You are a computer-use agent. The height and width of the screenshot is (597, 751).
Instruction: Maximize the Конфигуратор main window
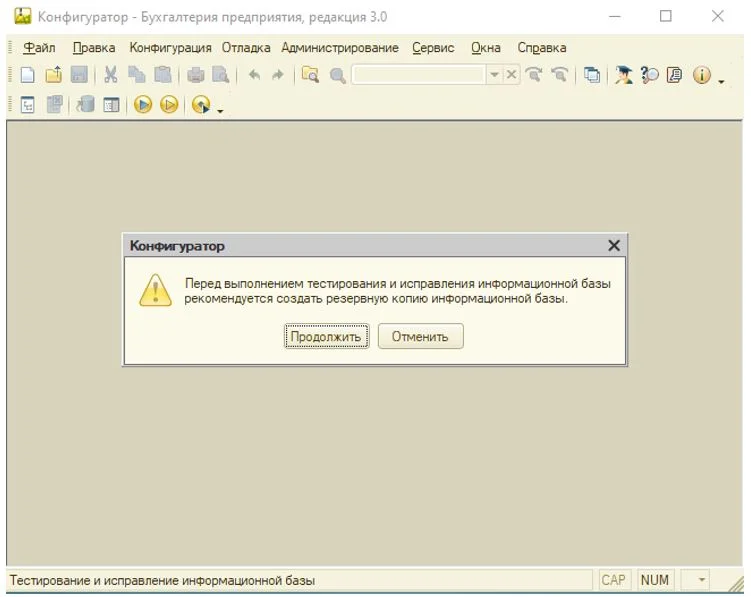[665, 16]
